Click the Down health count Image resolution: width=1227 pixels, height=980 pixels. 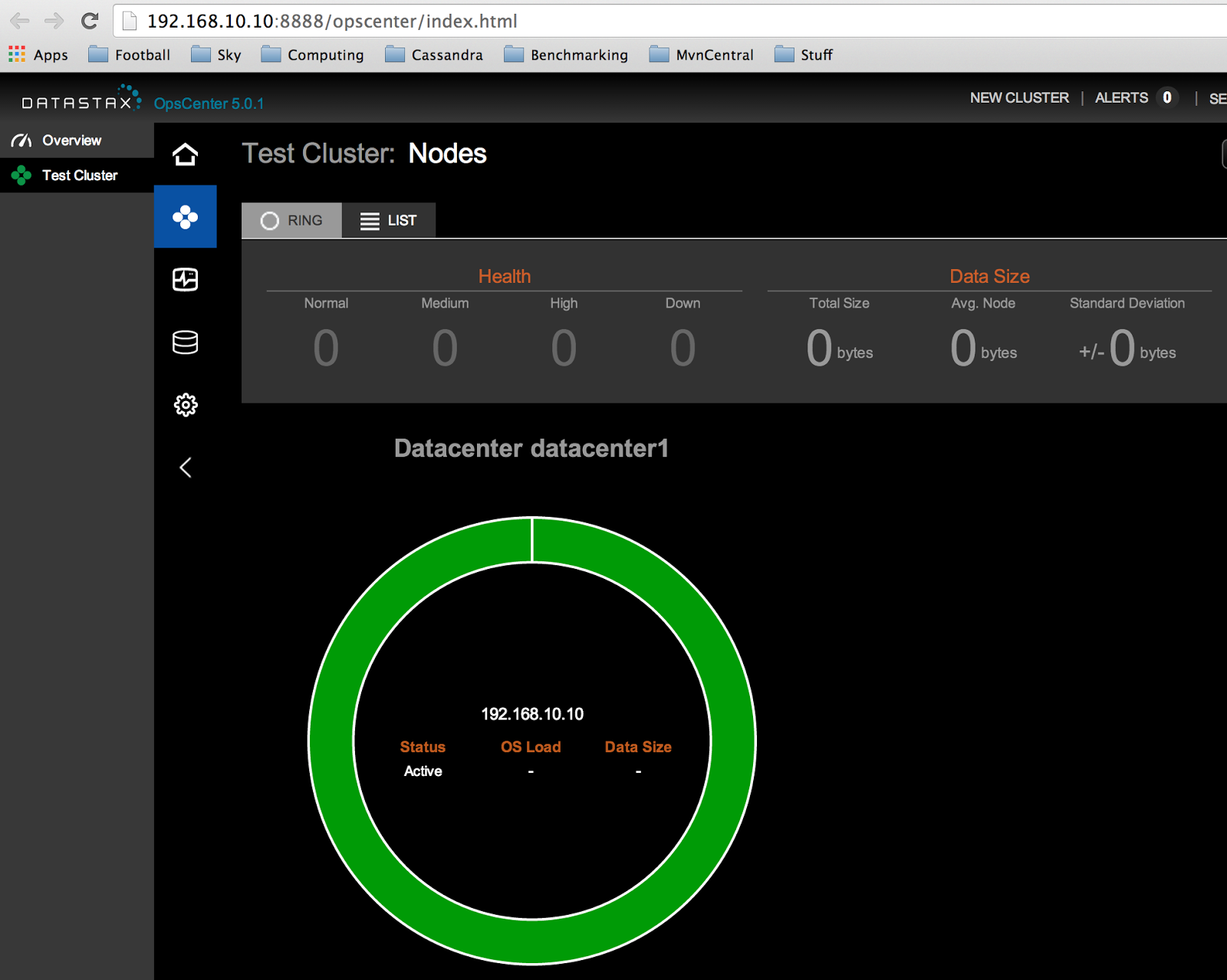pos(683,347)
